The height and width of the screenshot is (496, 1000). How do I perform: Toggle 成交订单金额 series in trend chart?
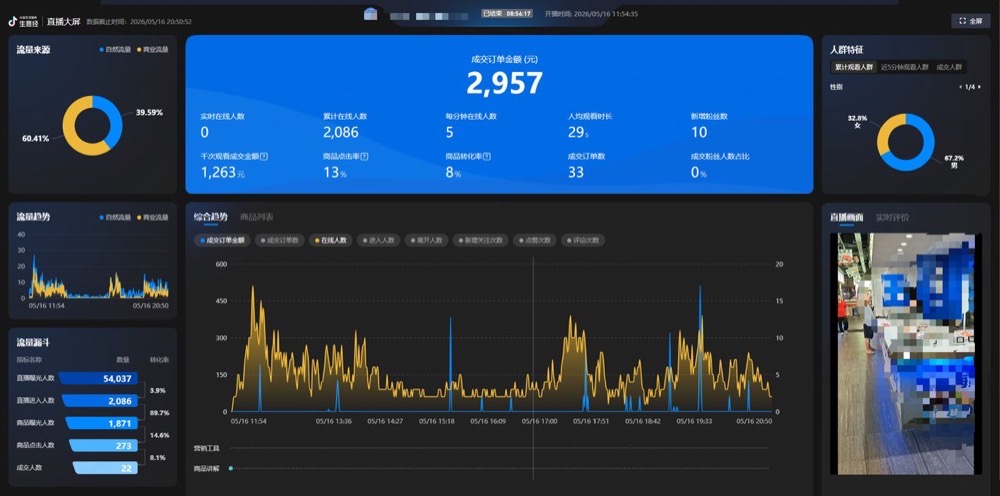(222, 240)
